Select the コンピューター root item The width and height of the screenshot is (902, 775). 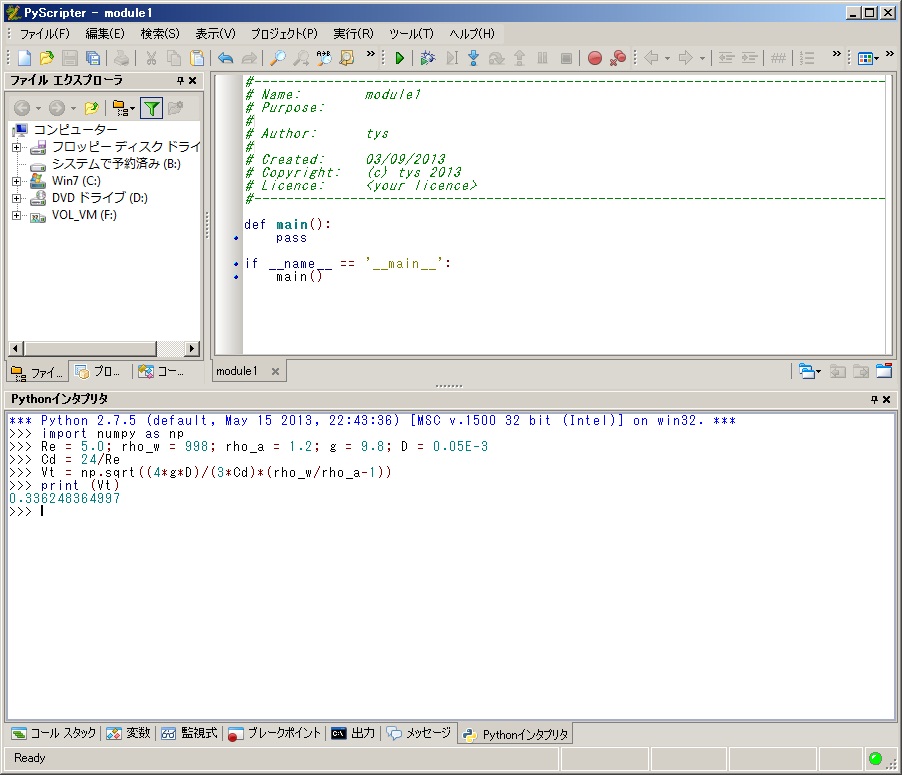pos(75,130)
